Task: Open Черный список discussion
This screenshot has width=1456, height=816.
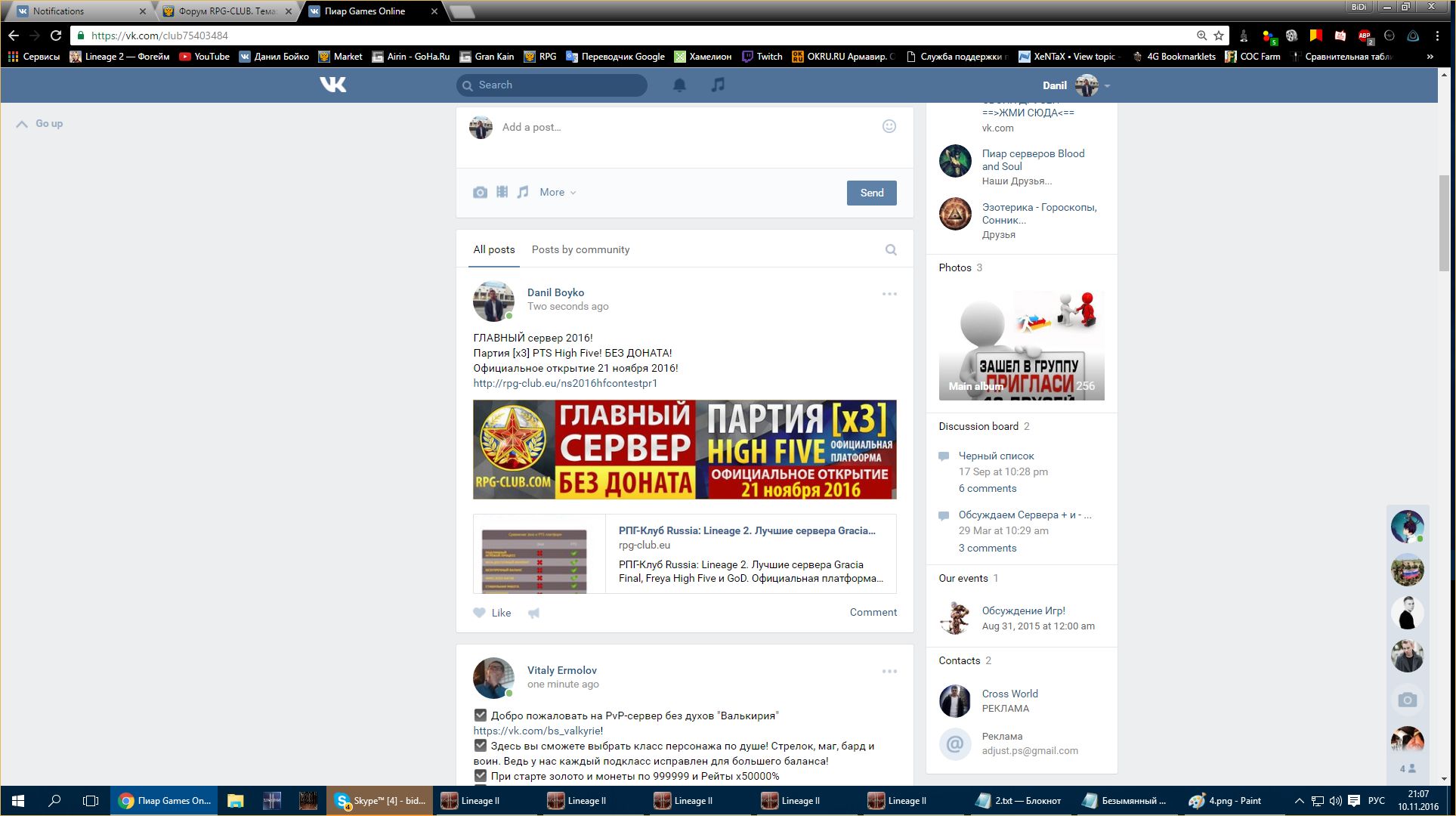Action: tap(996, 456)
